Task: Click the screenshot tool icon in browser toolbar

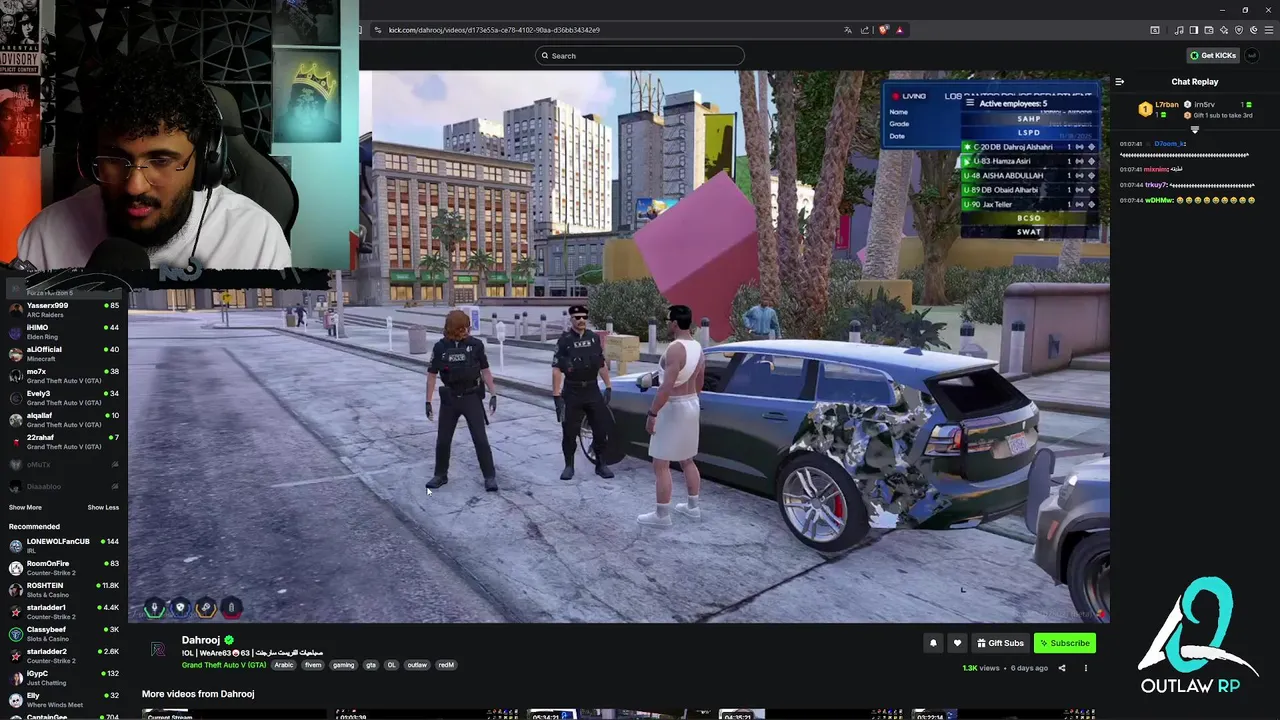Action: (x=1155, y=30)
